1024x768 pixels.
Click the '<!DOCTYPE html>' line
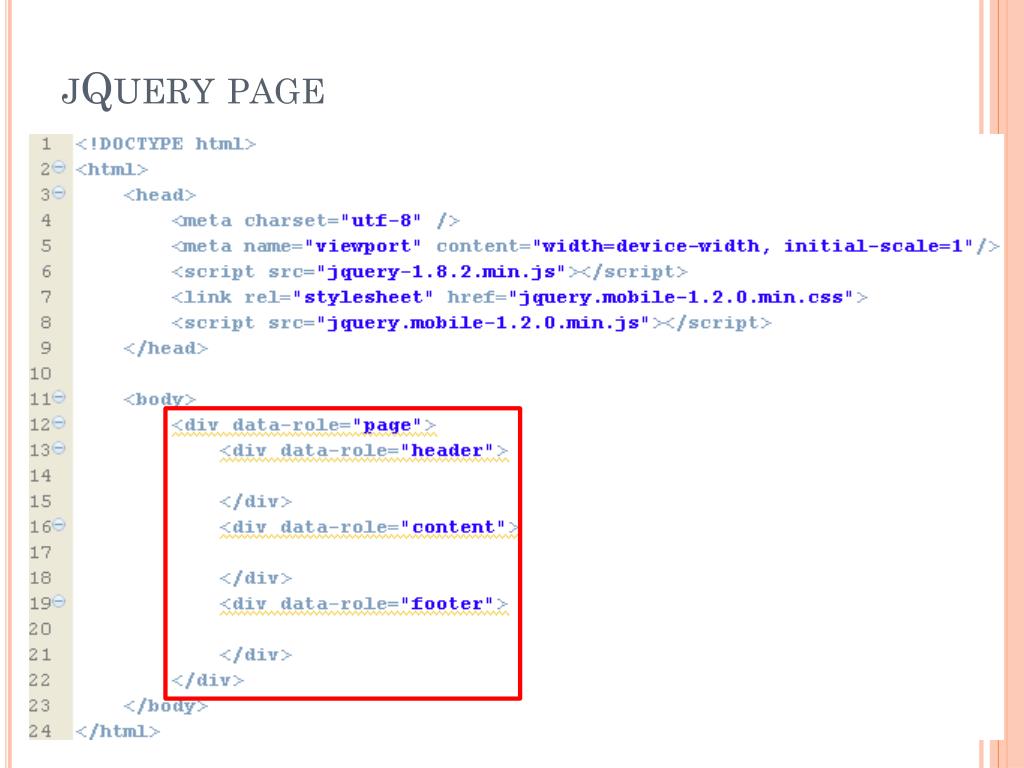click(x=166, y=144)
